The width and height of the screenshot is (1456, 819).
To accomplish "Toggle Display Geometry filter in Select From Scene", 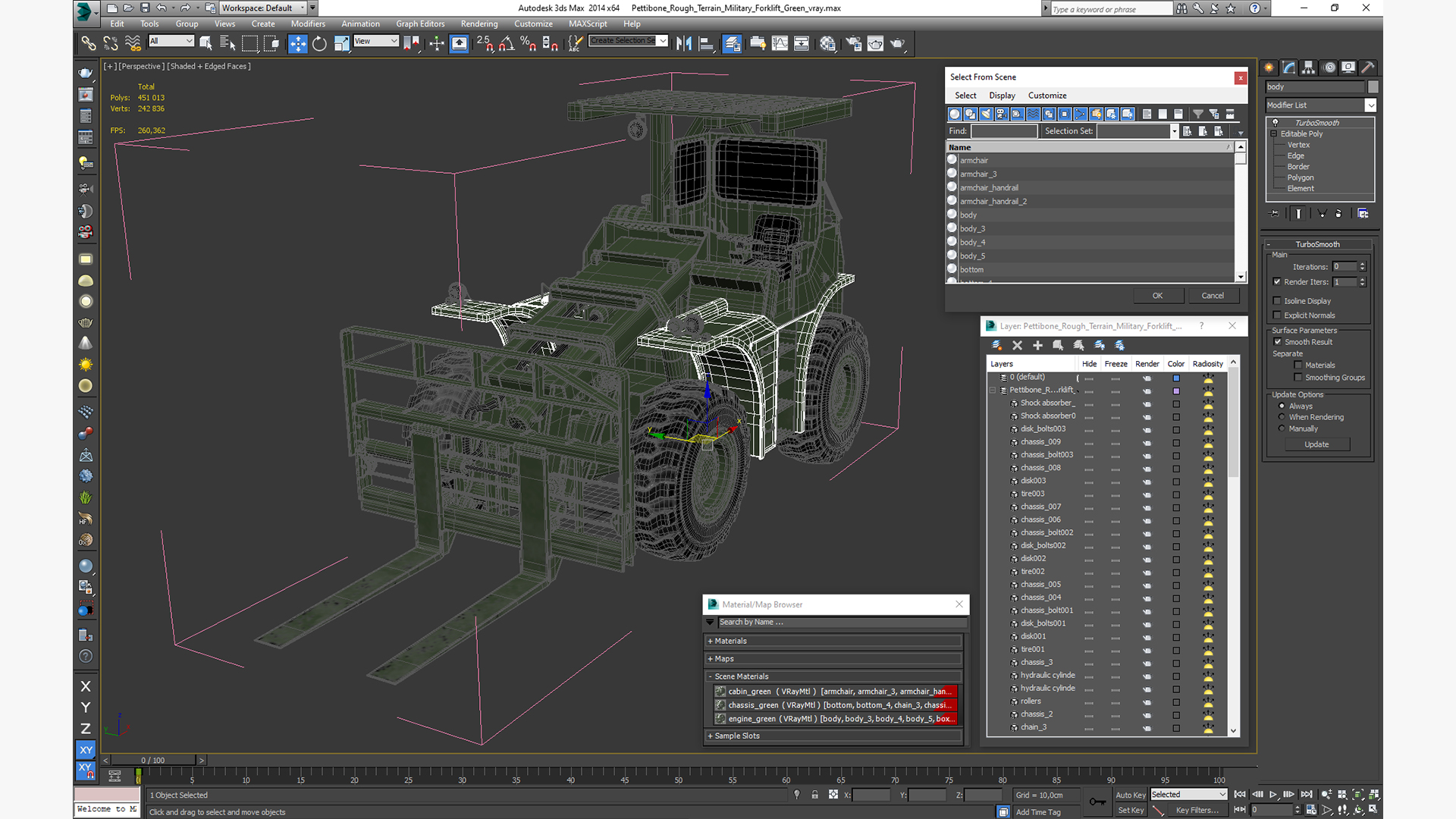I will point(955,114).
